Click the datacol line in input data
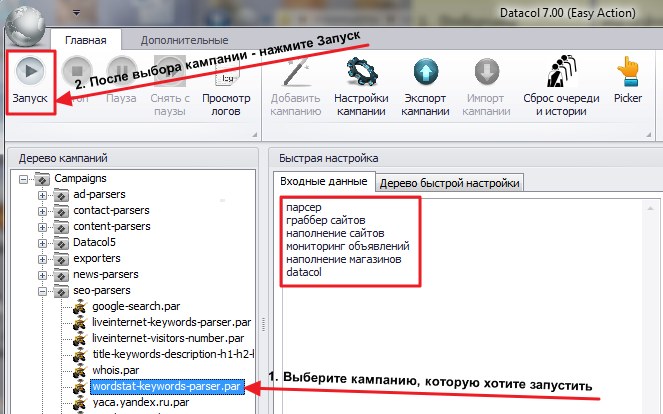 pos(304,272)
